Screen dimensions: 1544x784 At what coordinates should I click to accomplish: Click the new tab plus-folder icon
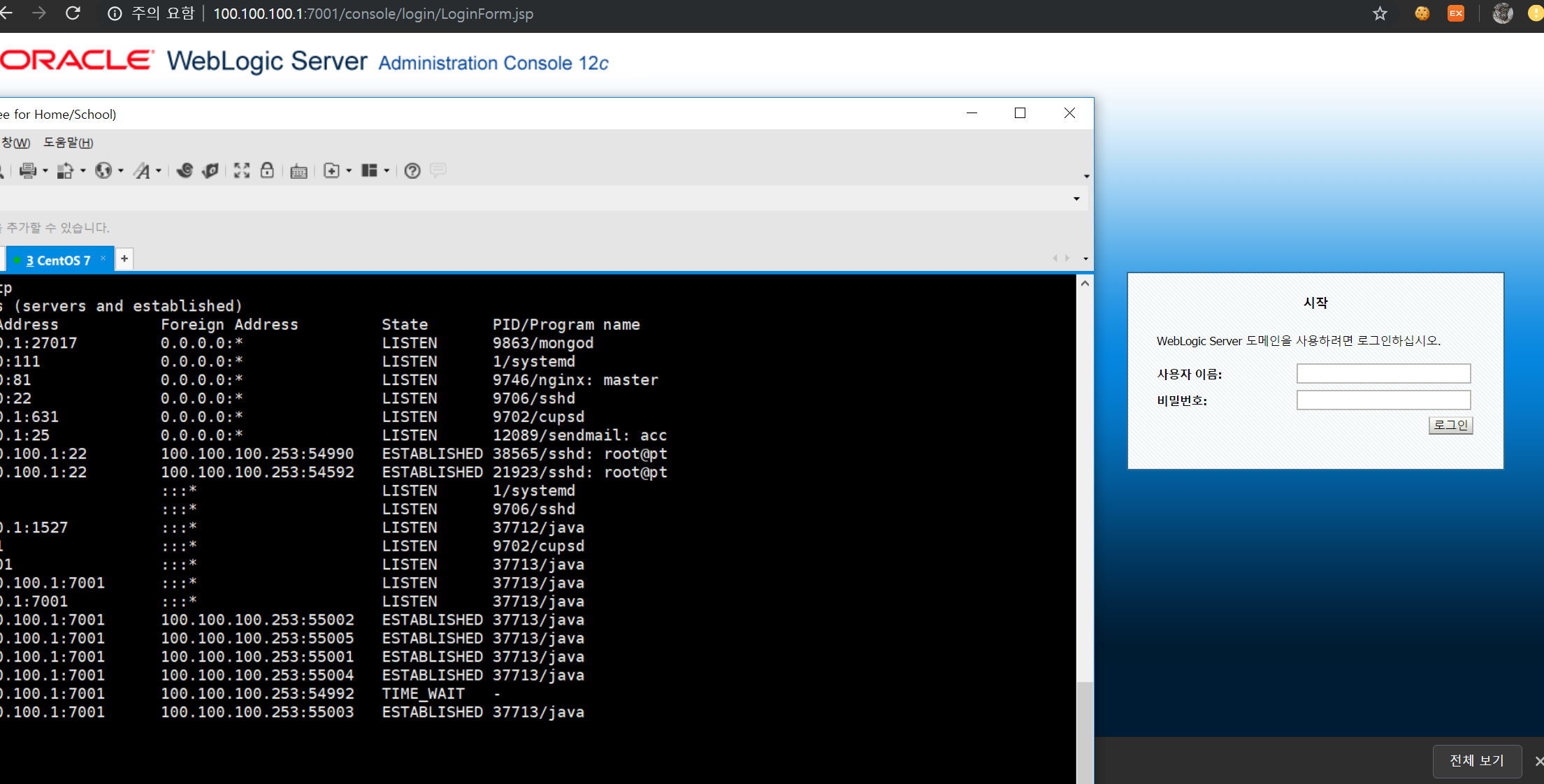click(332, 170)
